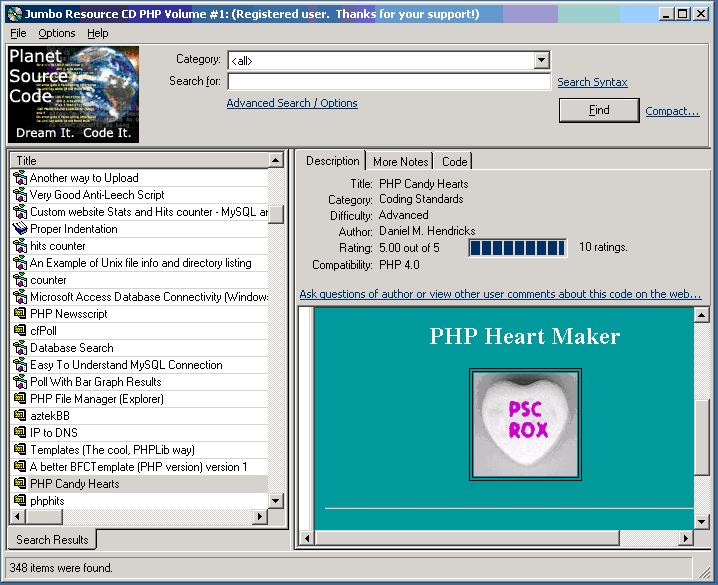This screenshot has width=718, height=585.
Task: Click icon beside 'Microsoft Access Database Connectivity'
Action: [x=20, y=297]
